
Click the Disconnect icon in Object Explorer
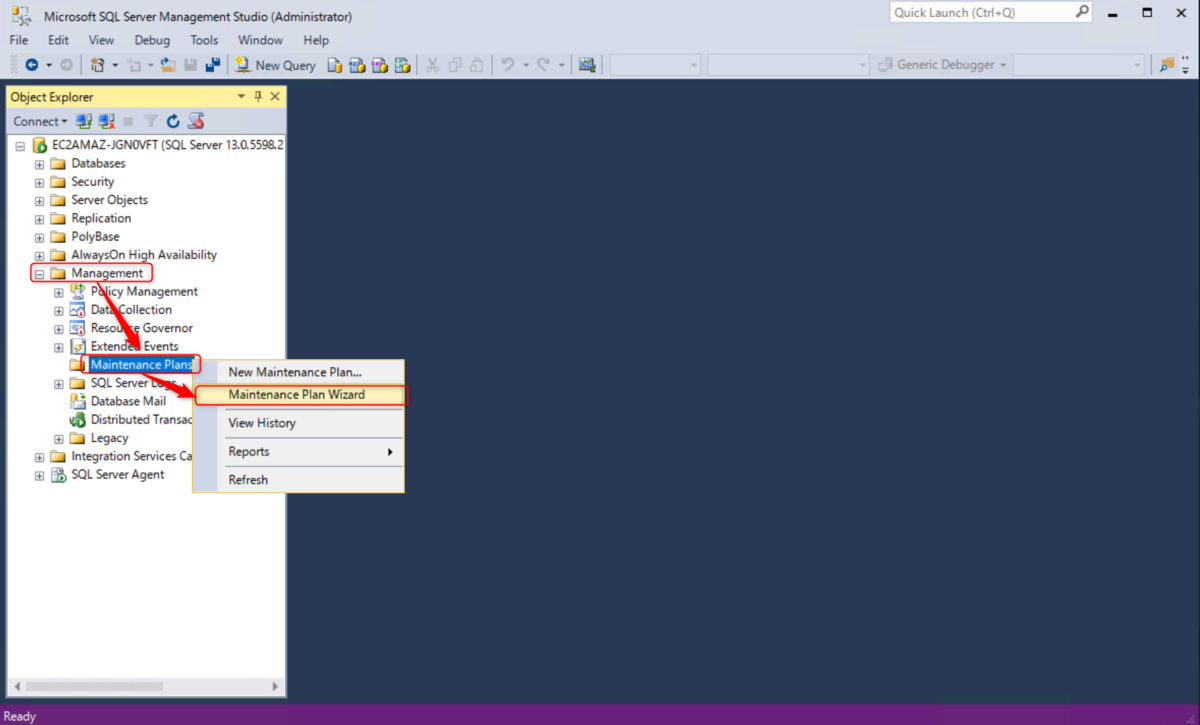106,121
